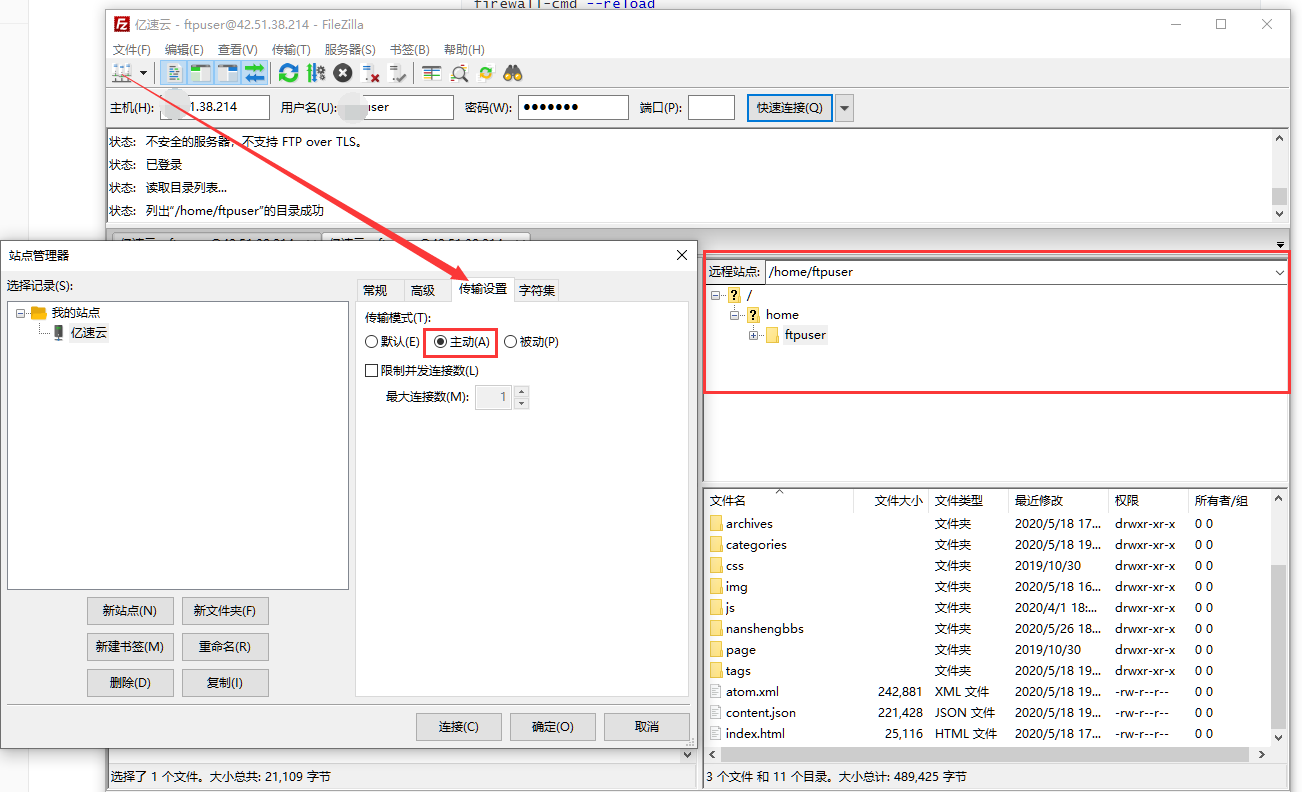Image resolution: width=1302 pixels, height=792 pixels.
Task: Collapse root / node in remote tree
Action: point(716,295)
